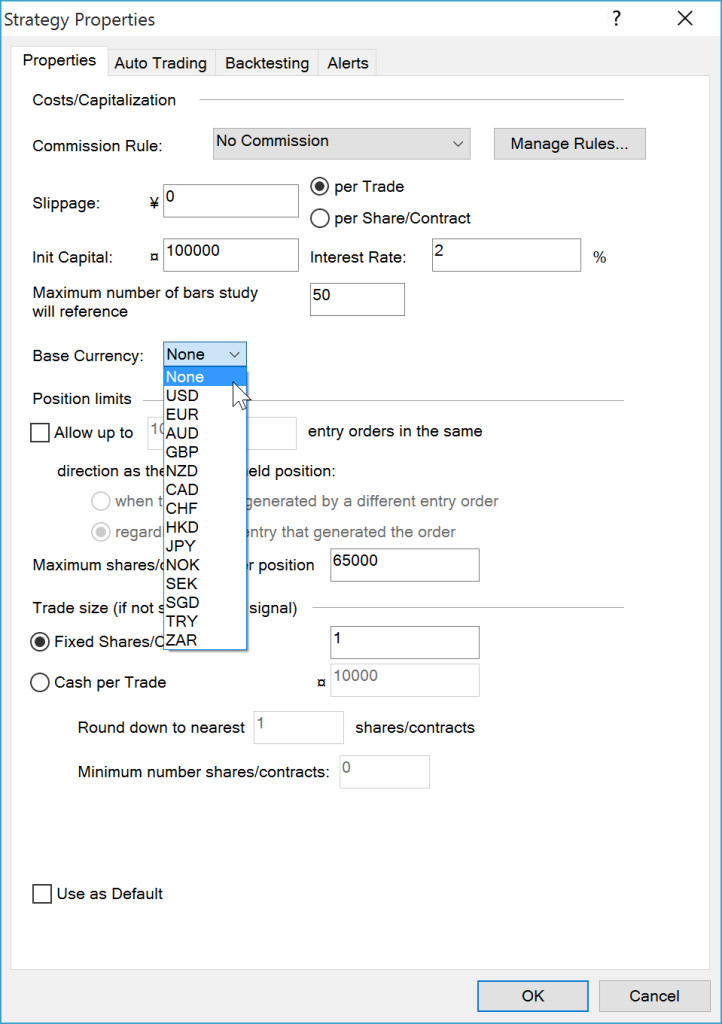The image size is (722, 1024).
Task: Choose HKD as base currency
Action: pos(205,527)
